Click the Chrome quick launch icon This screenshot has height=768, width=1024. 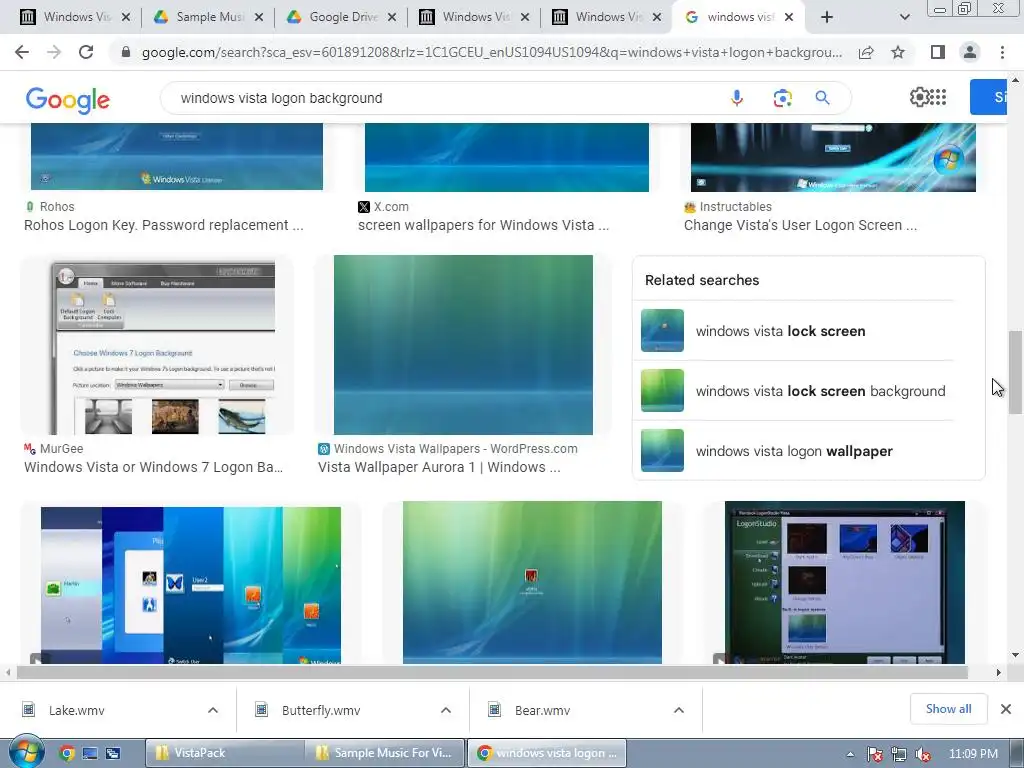[x=66, y=753]
